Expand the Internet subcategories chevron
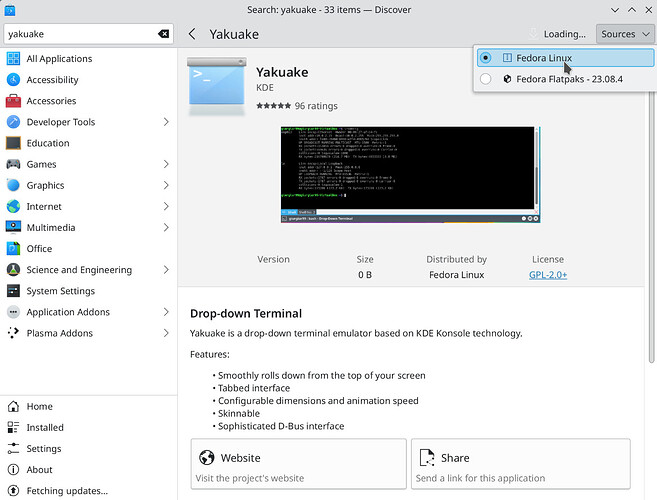This screenshot has width=657, height=500. pos(166,206)
